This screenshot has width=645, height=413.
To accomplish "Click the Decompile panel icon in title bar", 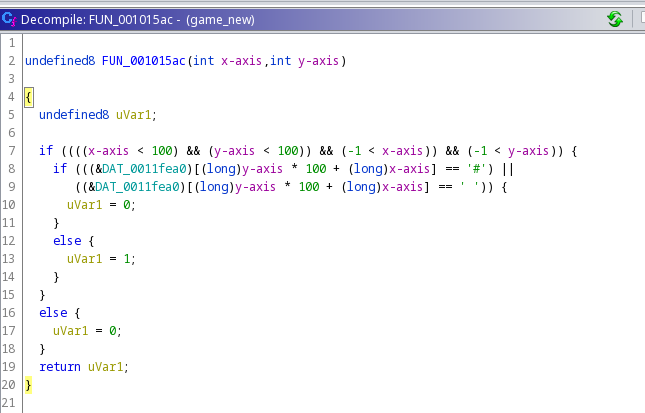I will coord(9,18).
